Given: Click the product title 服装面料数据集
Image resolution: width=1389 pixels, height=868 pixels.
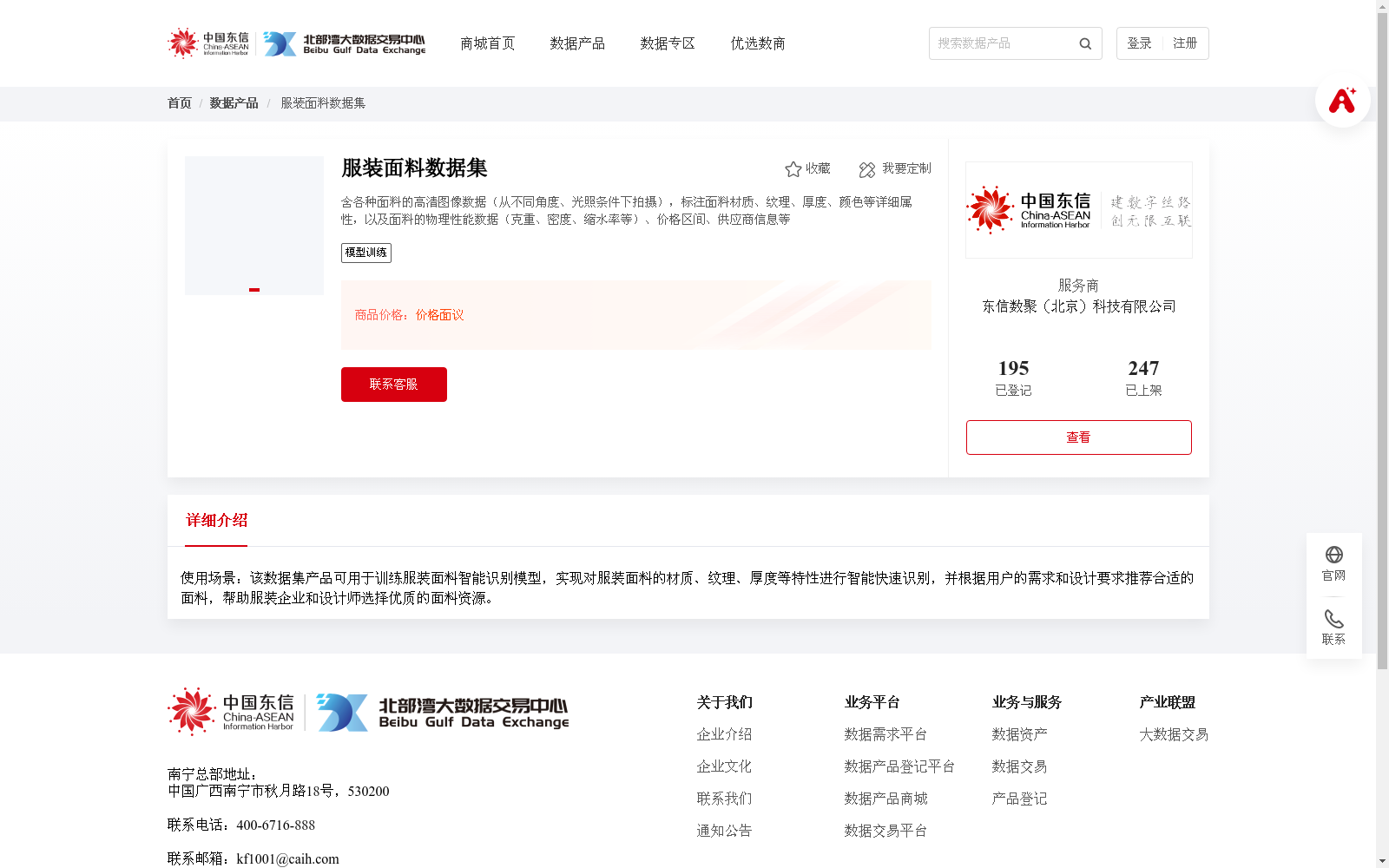Looking at the screenshot, I should click(414, 168).
